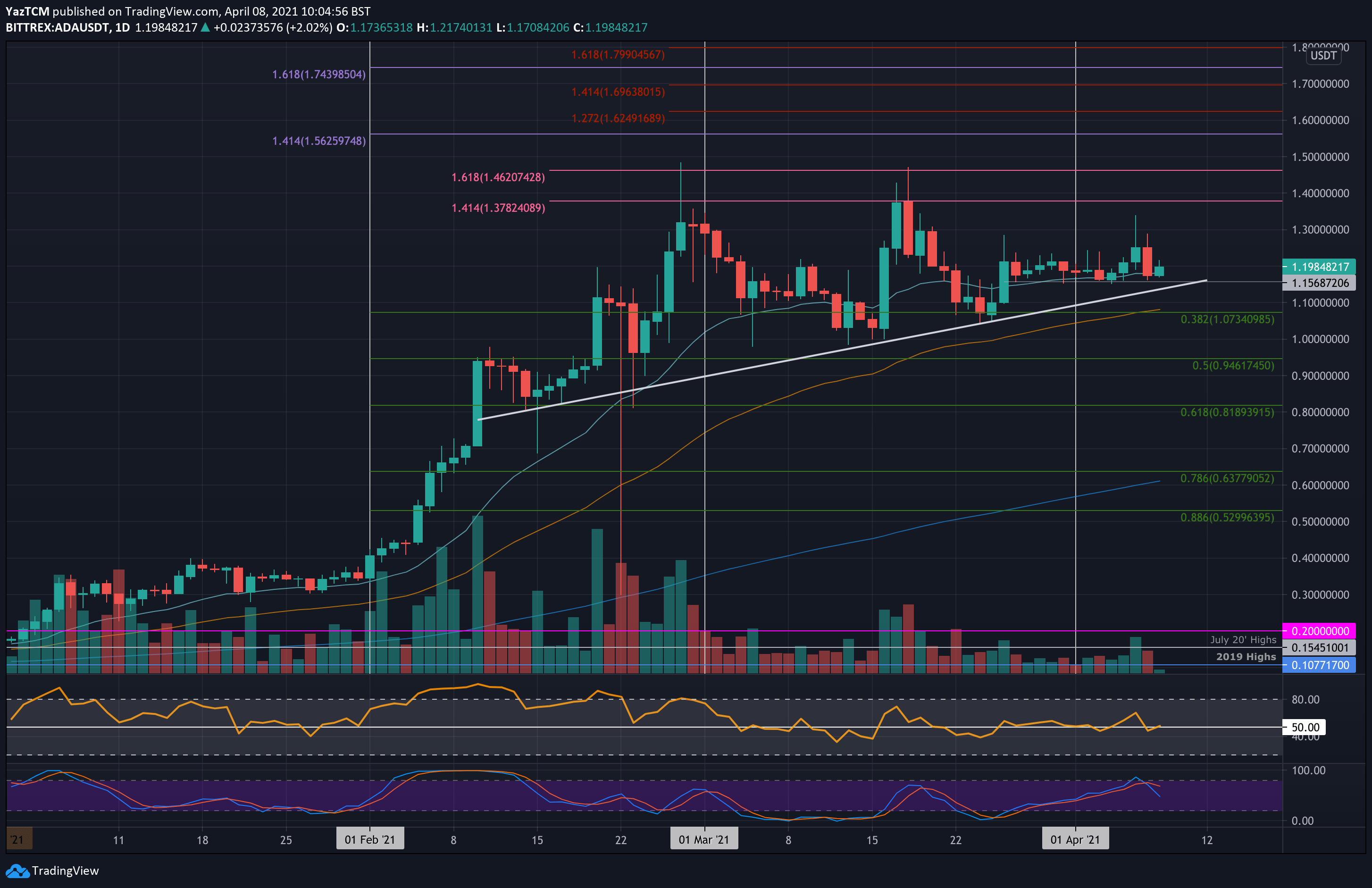Click the current price tag 1.19848217
Viewport: 1372px width, 888px height.
[1319, 267]
